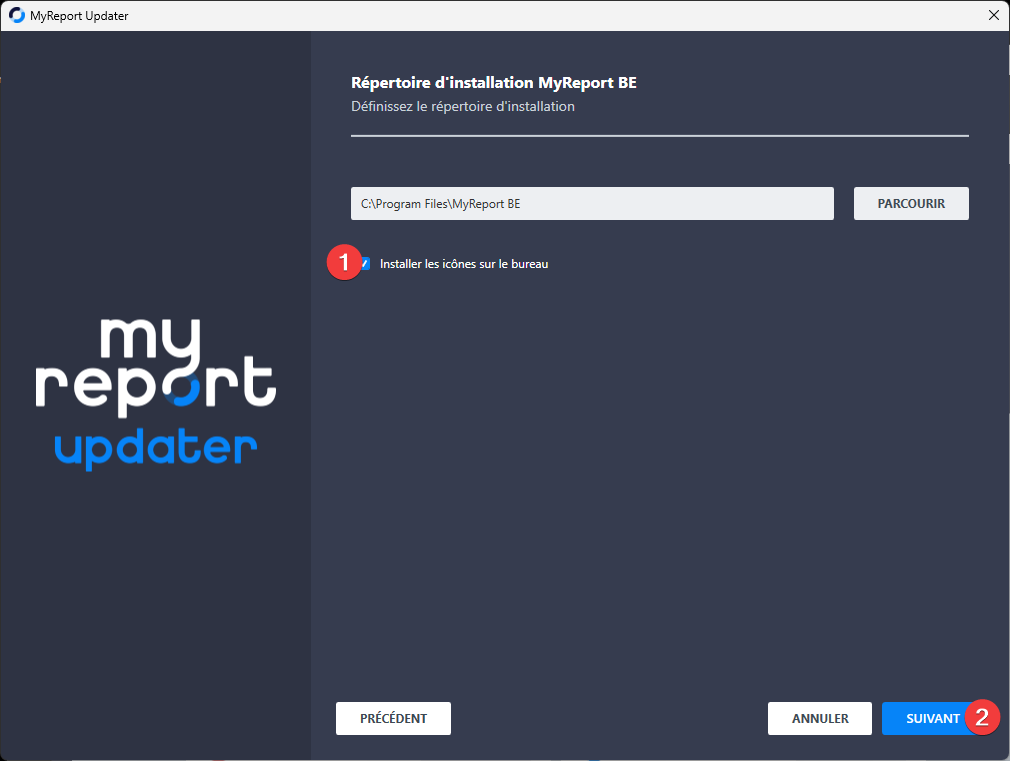Click the PARCOURIR browse button
Viewport: 1010px width, 761px height.
point(911,204)
